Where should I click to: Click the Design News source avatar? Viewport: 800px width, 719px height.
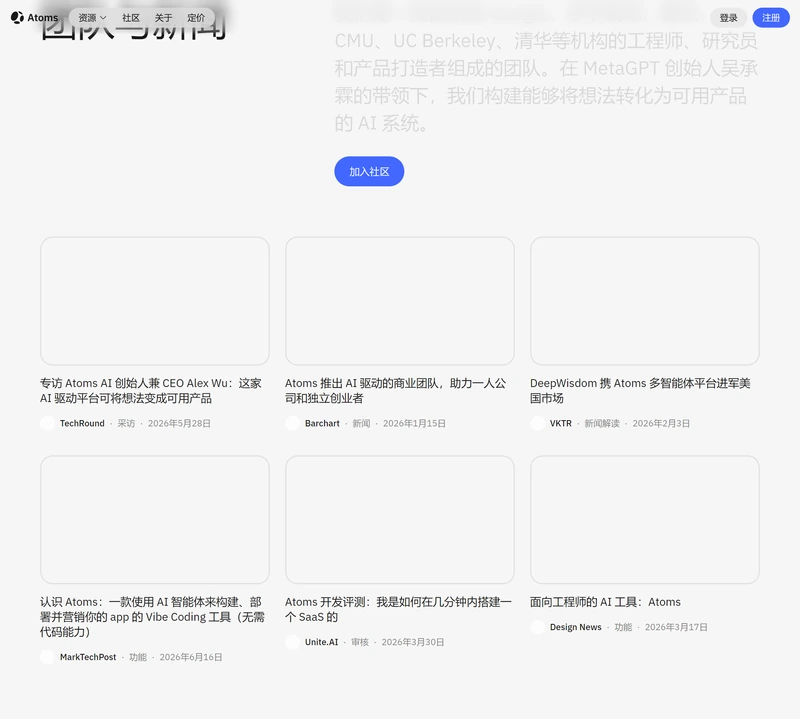pyautogui.click(x=537, y=627)
